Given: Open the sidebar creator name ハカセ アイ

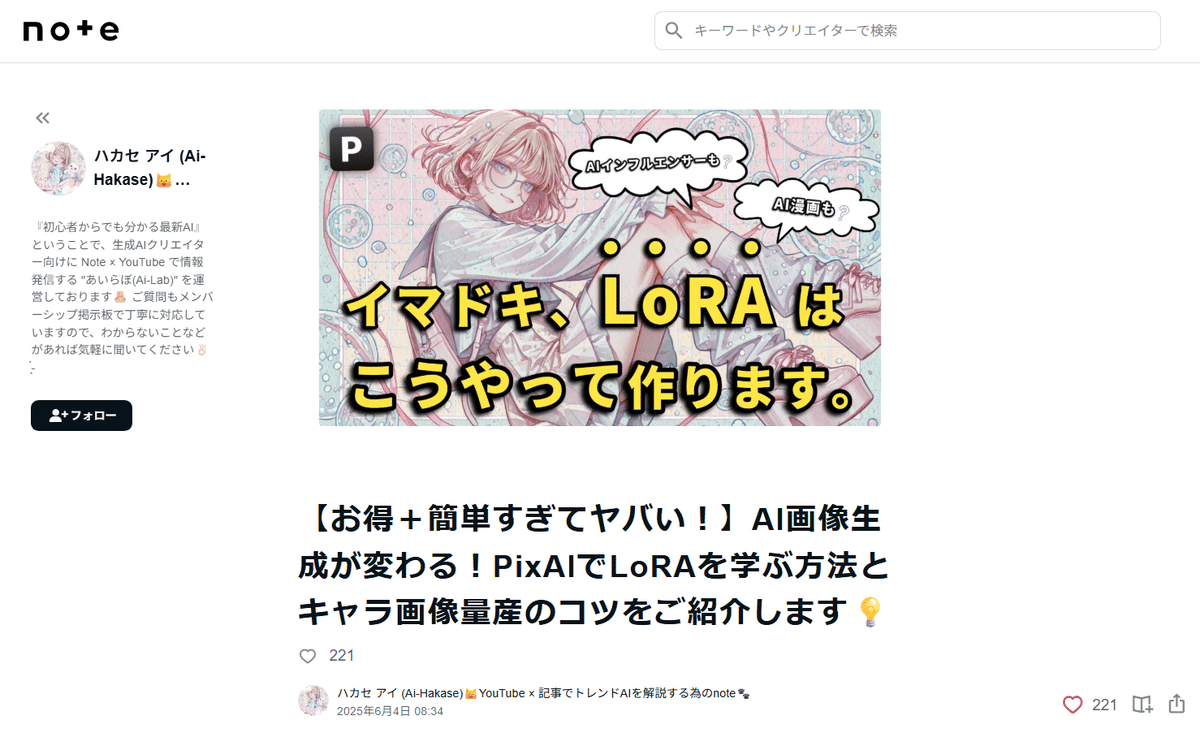Looking at the screenshot, I should point(150,167).
